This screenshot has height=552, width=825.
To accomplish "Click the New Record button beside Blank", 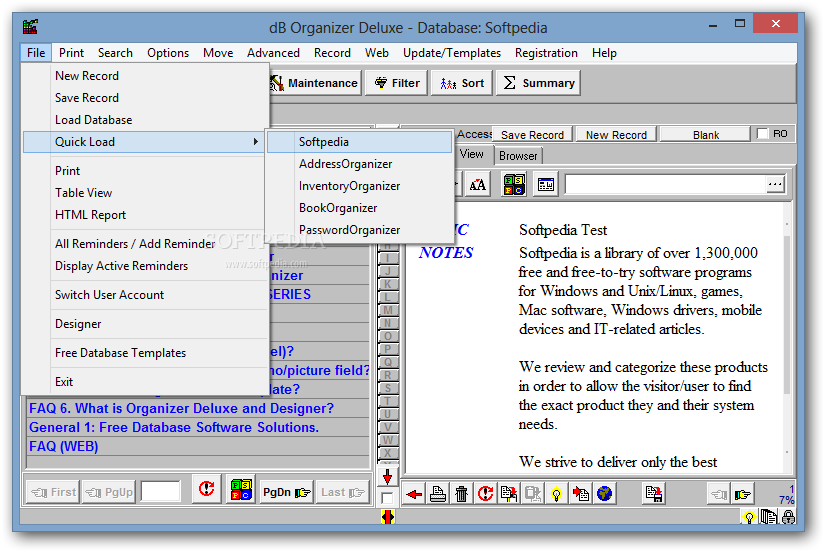I will tap(616, 135).
